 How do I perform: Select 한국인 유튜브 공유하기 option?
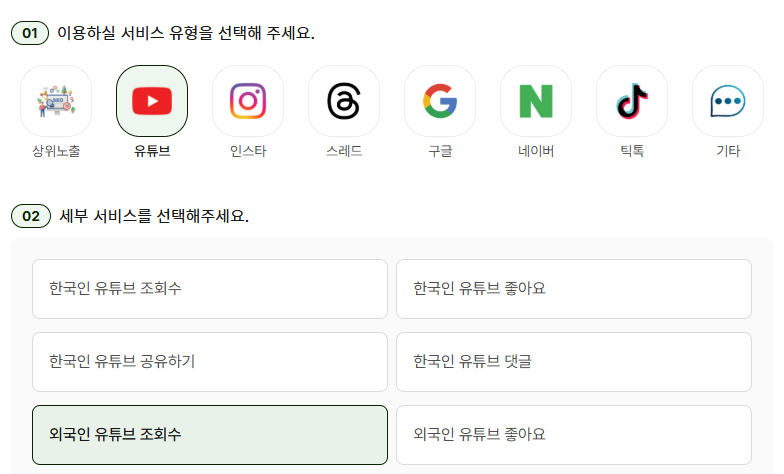210,362
